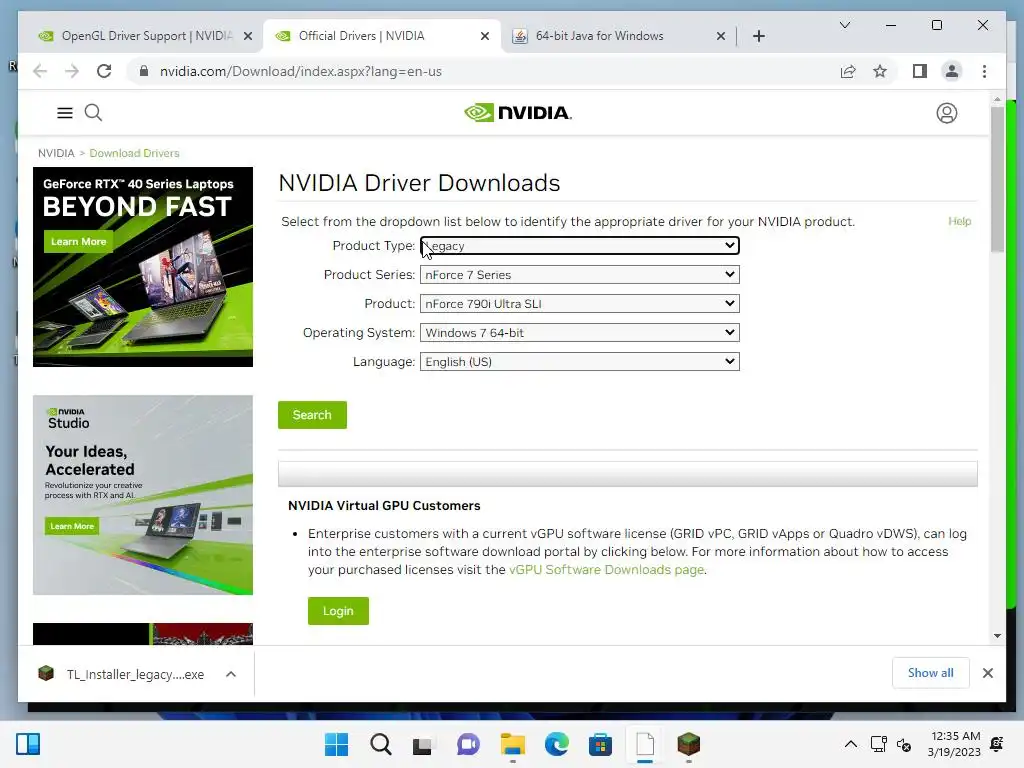Open the Operating System dropdown

pyautogui.click(x=579, y=332)
